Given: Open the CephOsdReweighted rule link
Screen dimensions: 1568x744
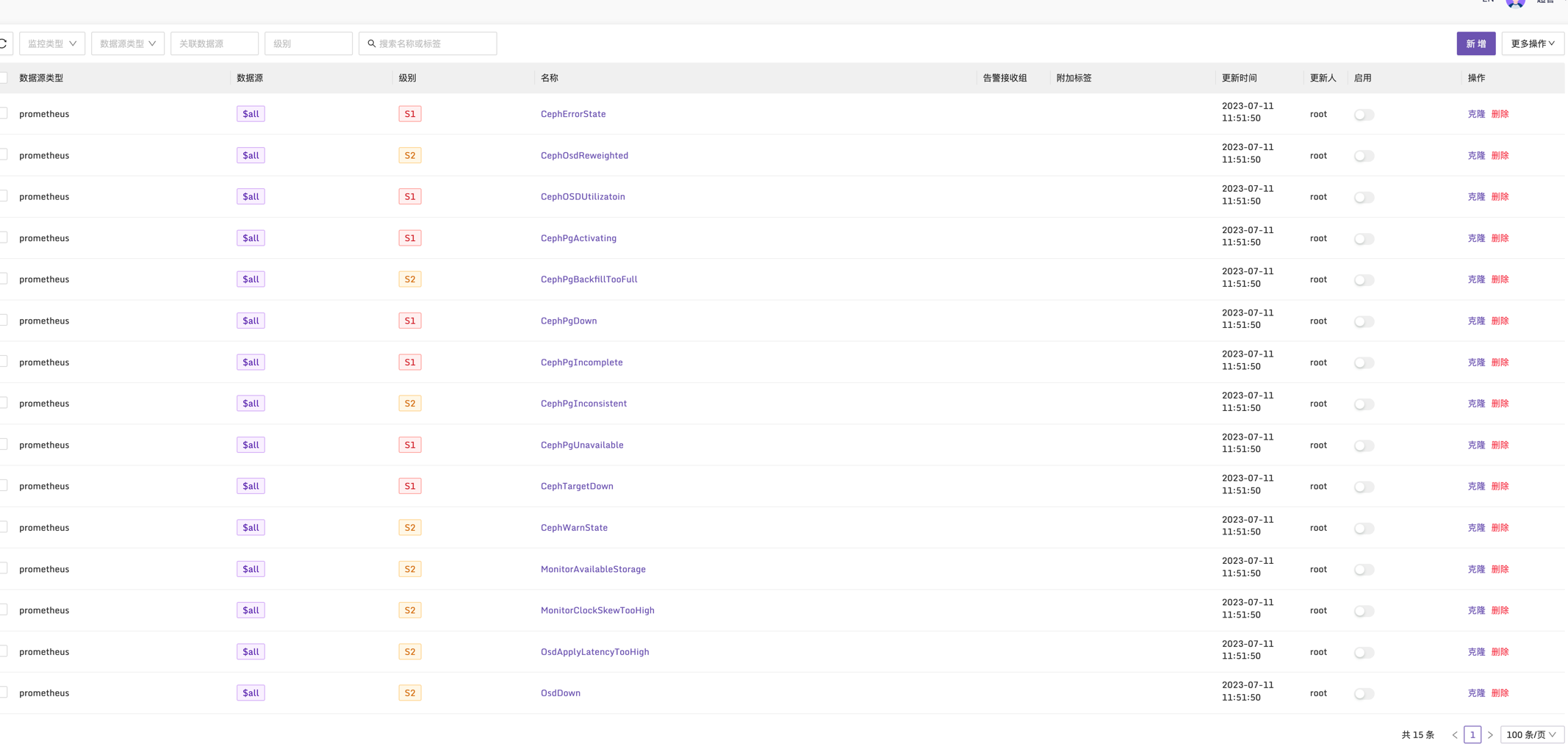Looking at the screenshot, I should pos(584,155).
